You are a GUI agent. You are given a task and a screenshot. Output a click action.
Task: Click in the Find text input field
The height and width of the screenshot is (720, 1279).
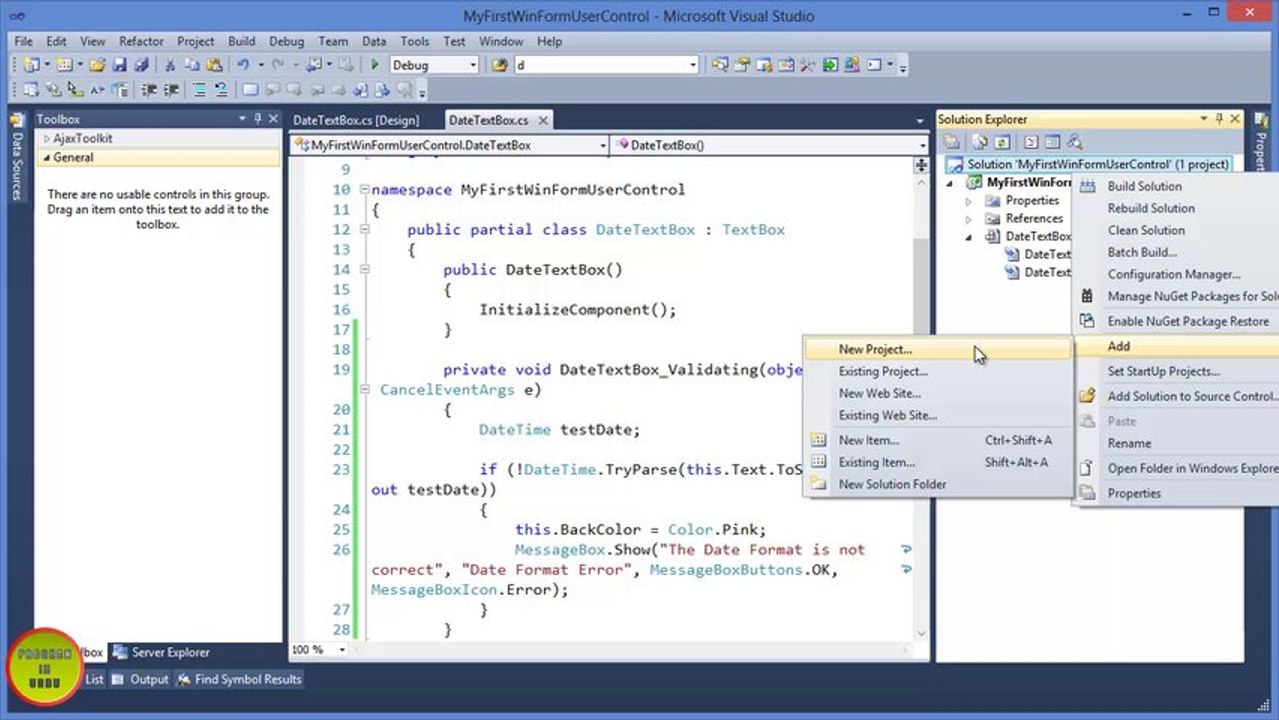point(600,65)
